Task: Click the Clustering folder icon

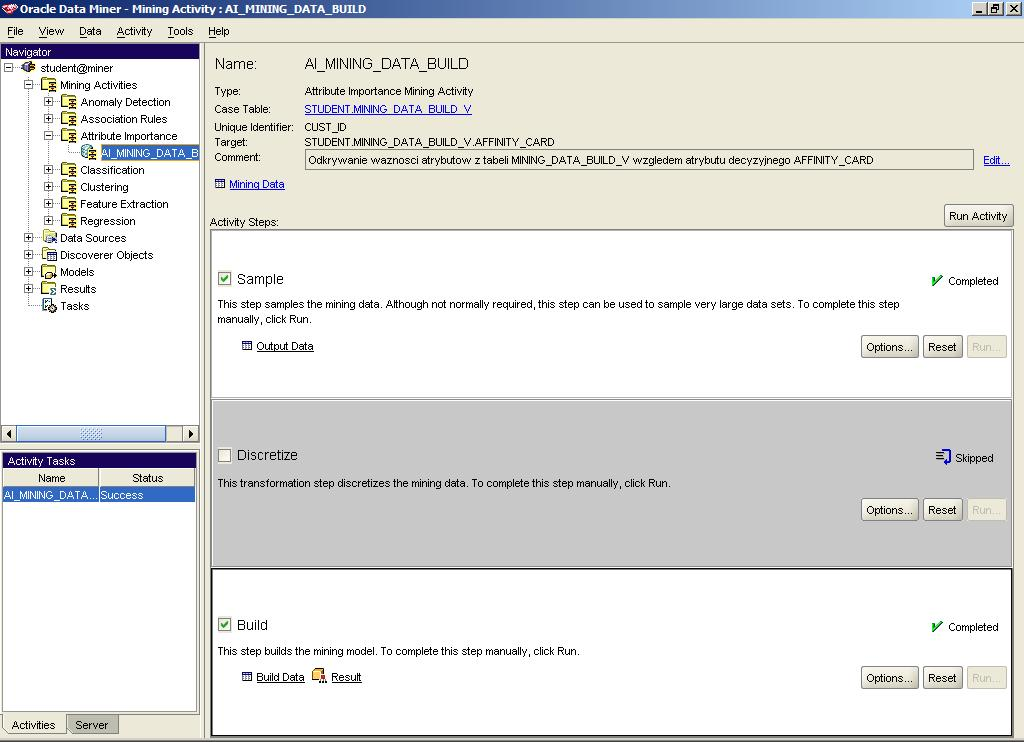Action: coord(69,186)
